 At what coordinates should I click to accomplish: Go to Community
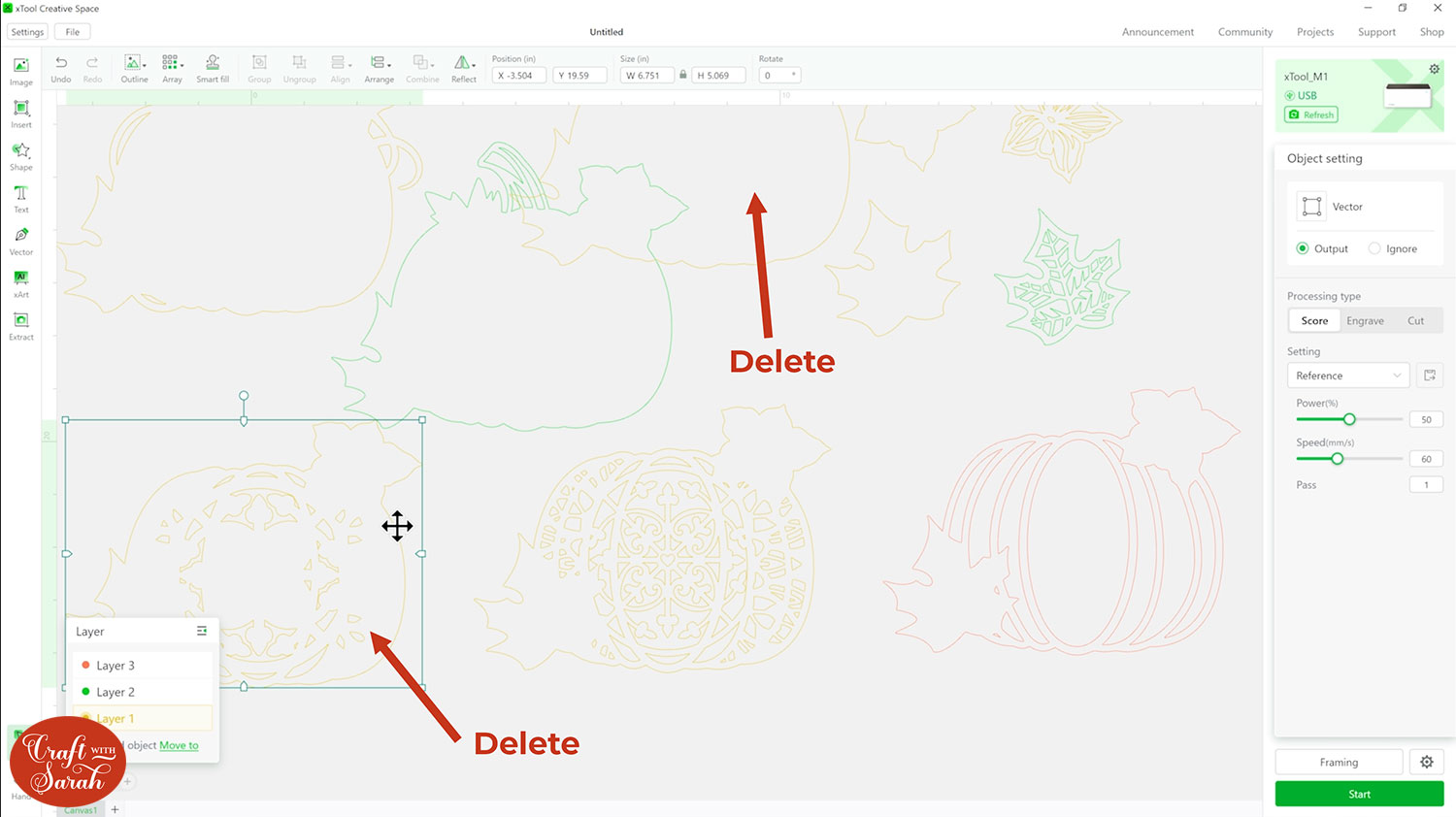[1245, 32]
